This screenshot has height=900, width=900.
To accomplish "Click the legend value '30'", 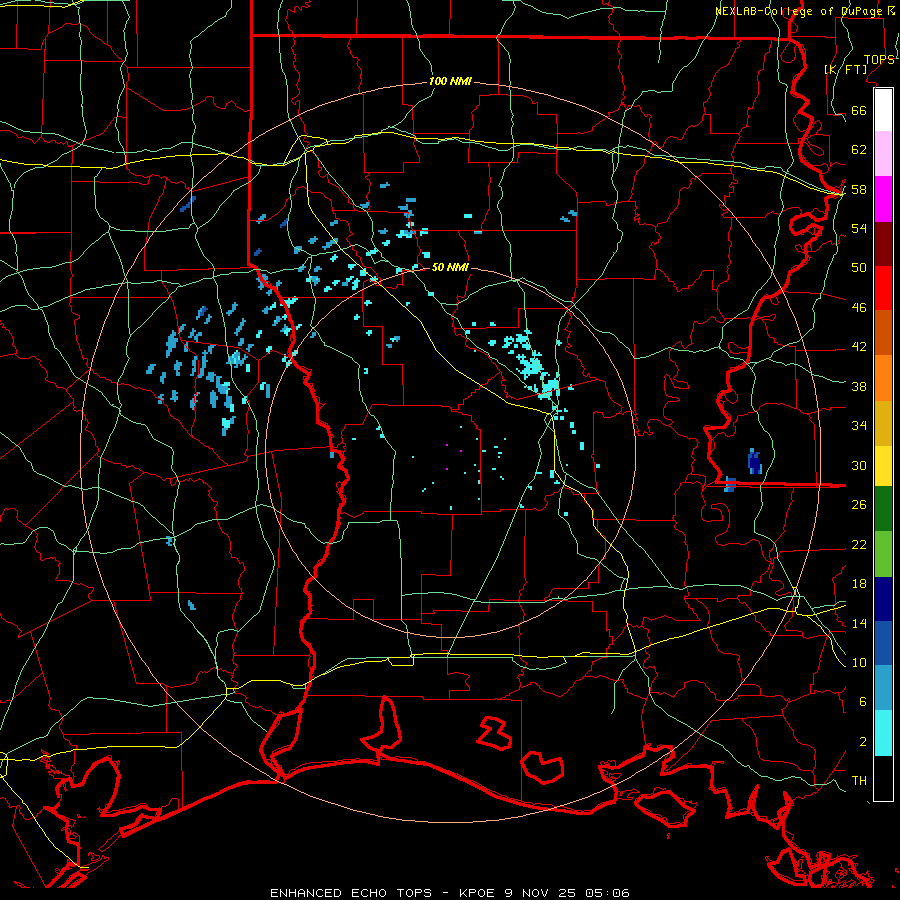I will point(859,465).
